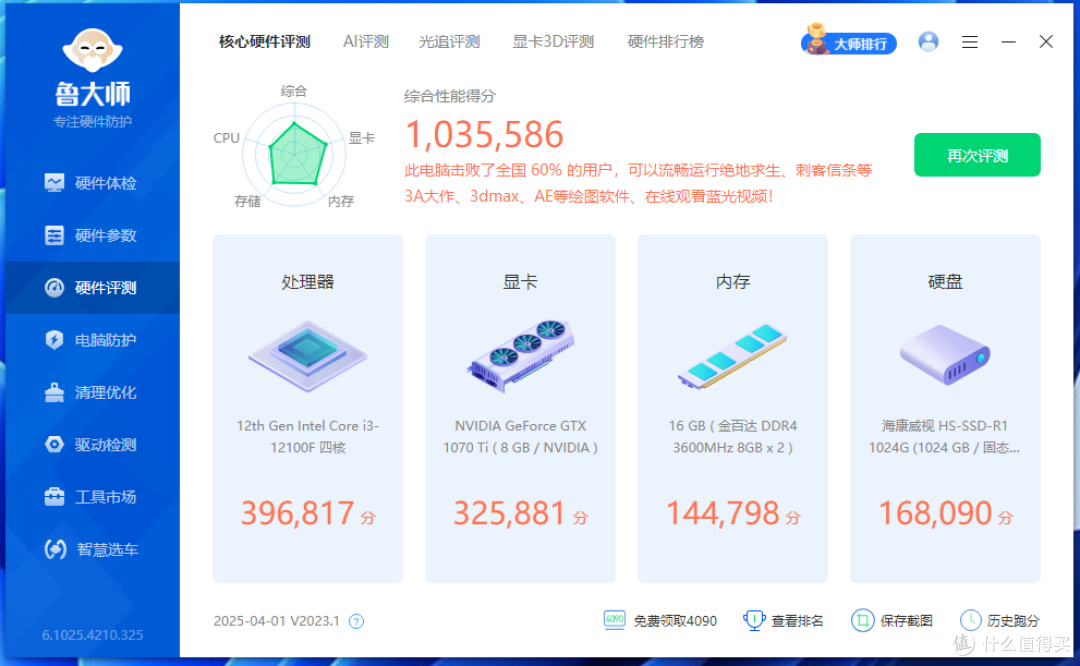Switch to the AI评测 tab
Image resolution: width=1080 pixels, height=666 pixels.
coord(366,42)
